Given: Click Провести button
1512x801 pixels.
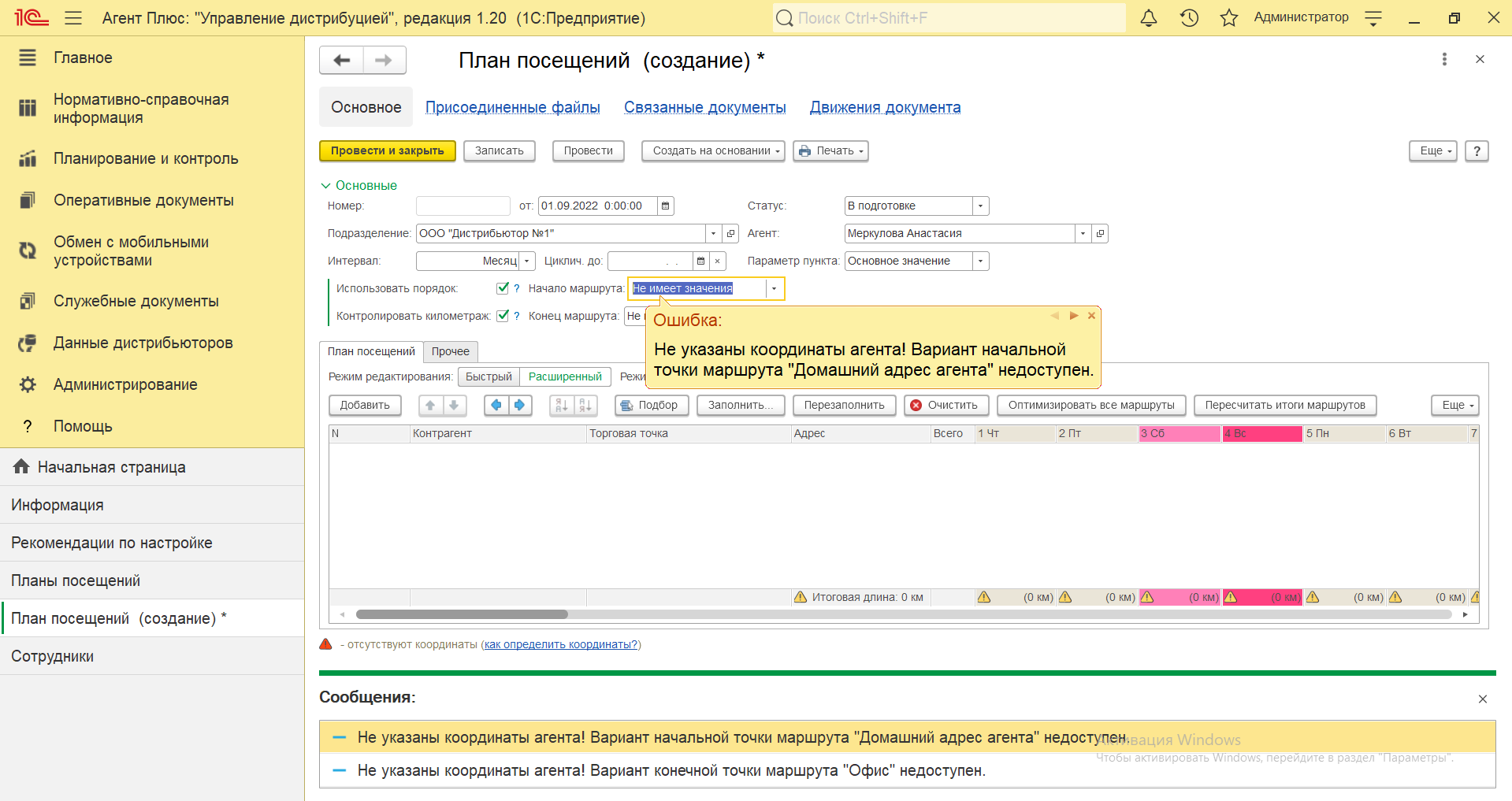Looking at the screenshot, I should (589, 150).
